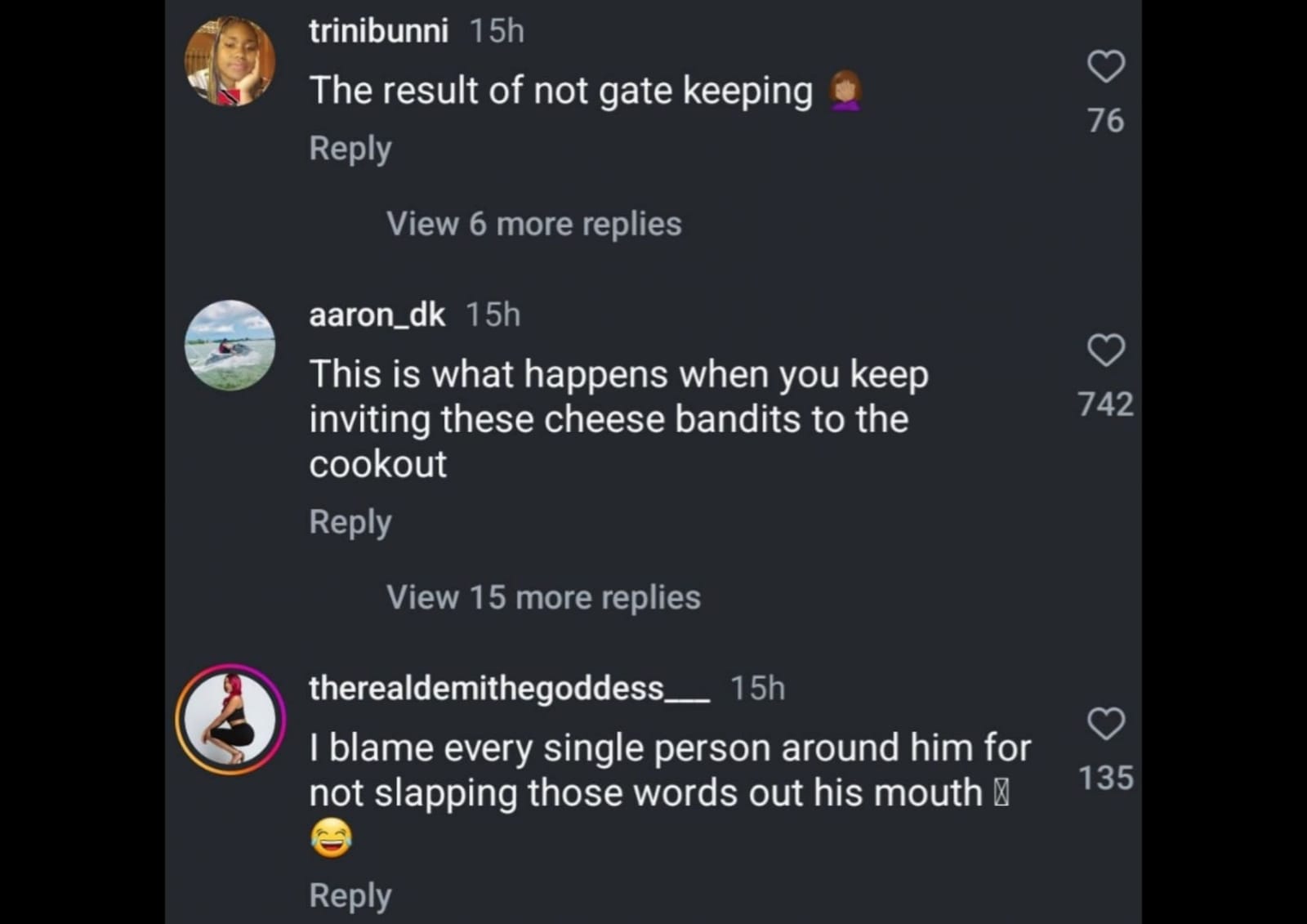Expand View 6 more replies
This screenshot has height=924, width=1307.
pyautogui.click(x=533, y=224)
